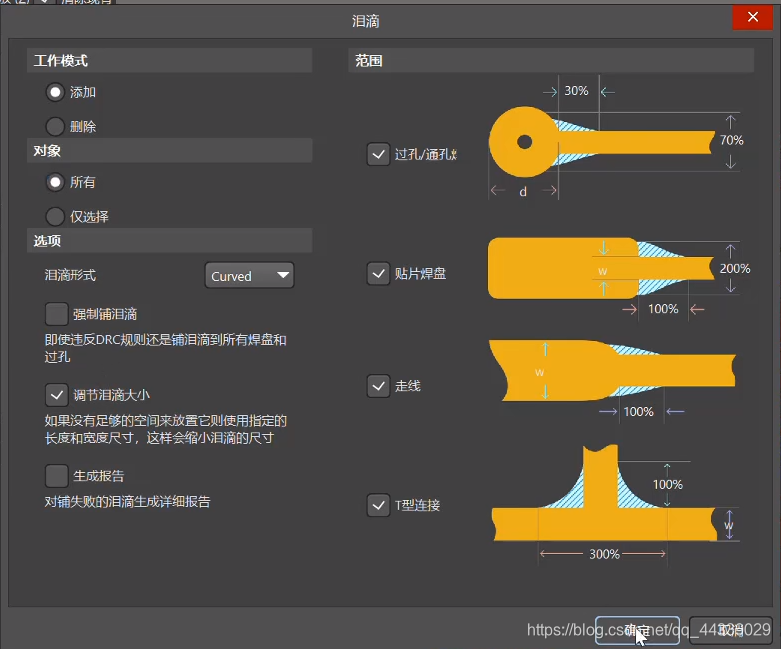Viewport: 781px width, 649px height.
Task: Choose the 所有 object option
Action: tap(55, 182)
